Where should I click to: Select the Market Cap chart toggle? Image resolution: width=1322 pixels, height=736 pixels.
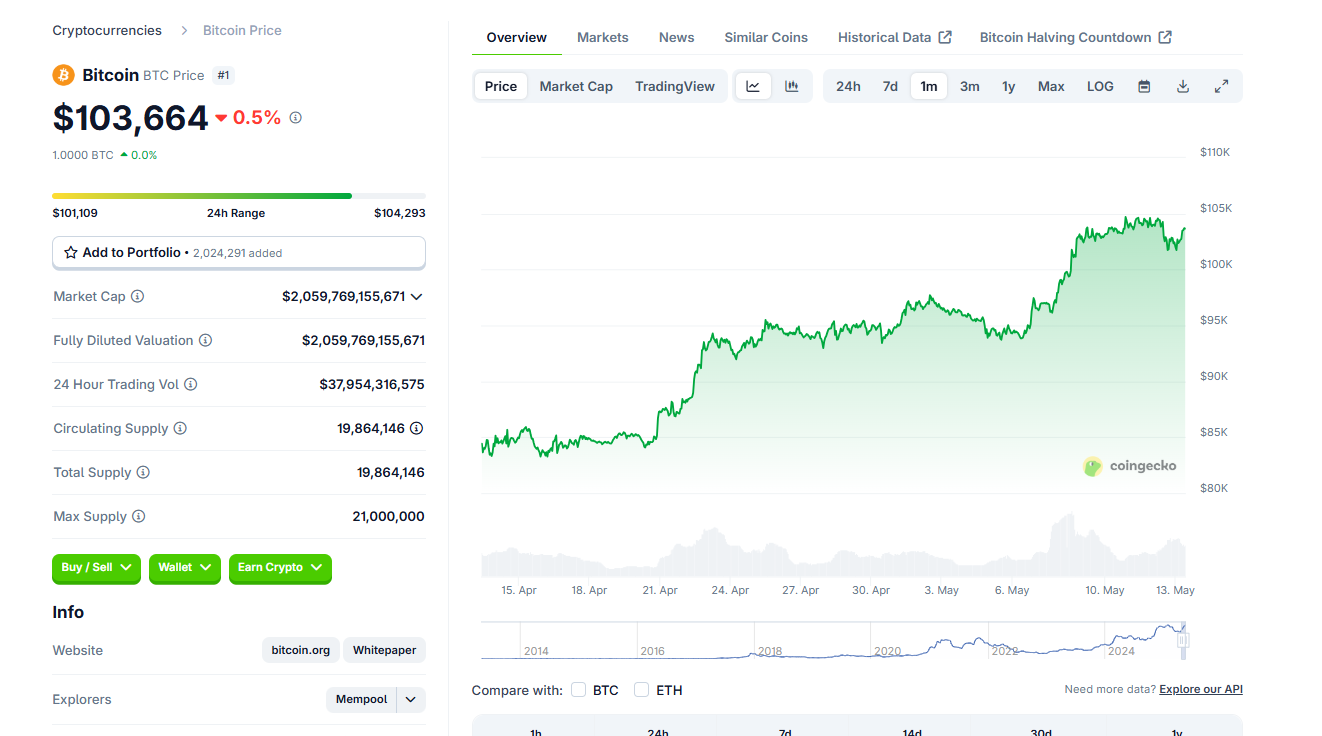click(576, 87)
